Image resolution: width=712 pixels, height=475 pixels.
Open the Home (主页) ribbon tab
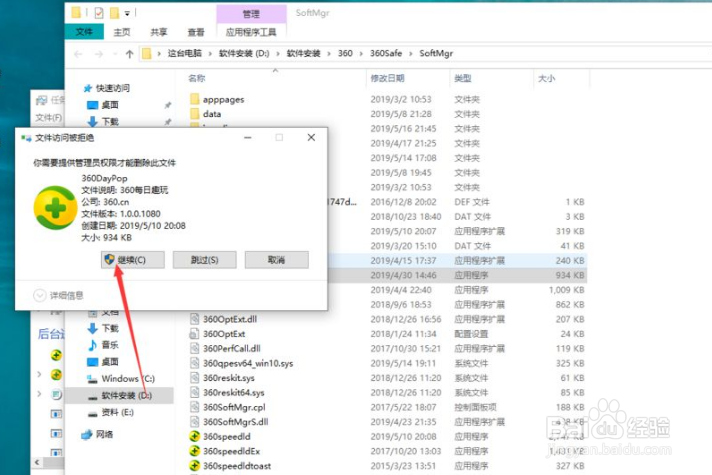pyautogui.click(x=122, y=32)
